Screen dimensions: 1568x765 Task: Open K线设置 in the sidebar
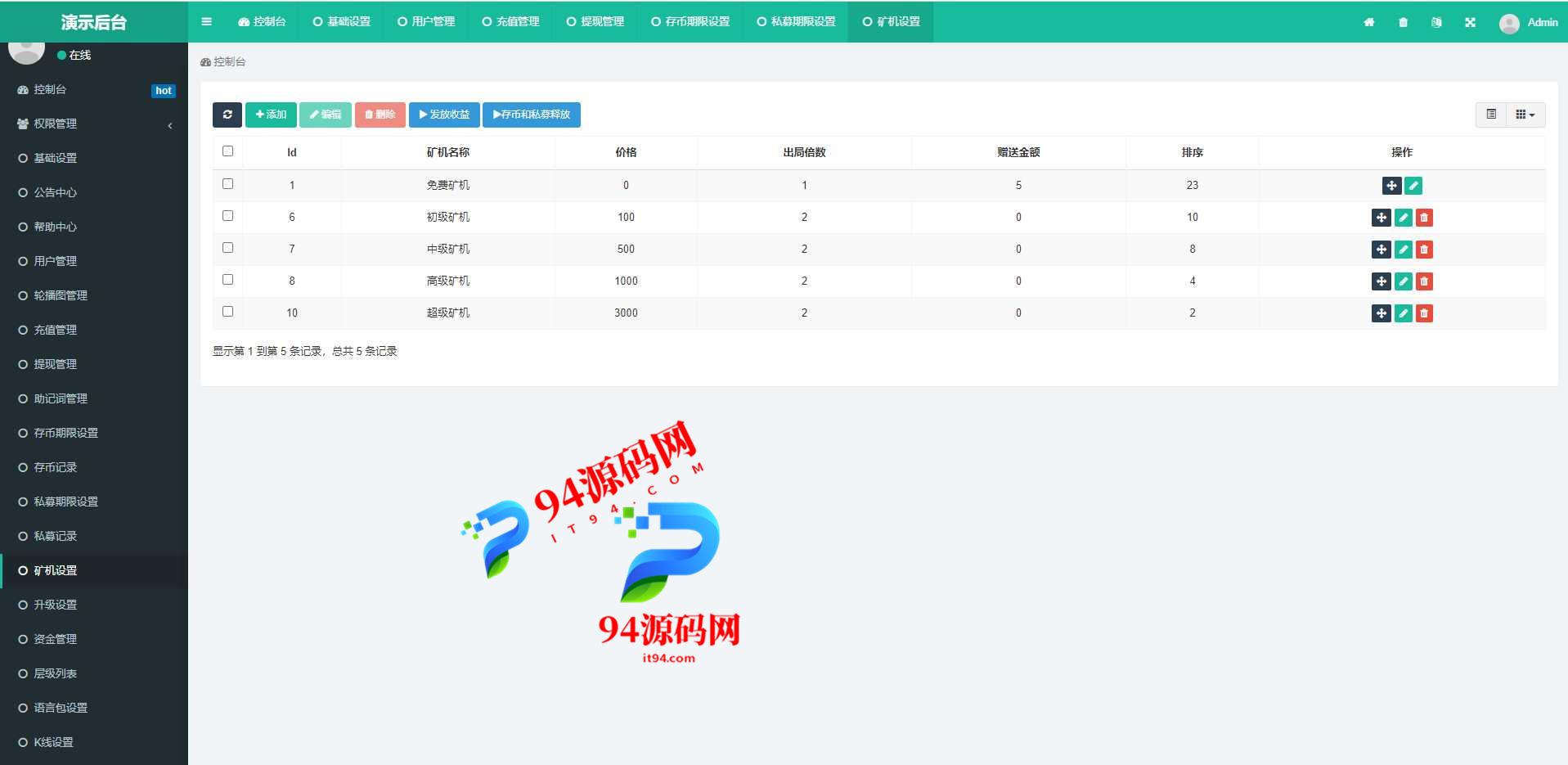point(94,743)
